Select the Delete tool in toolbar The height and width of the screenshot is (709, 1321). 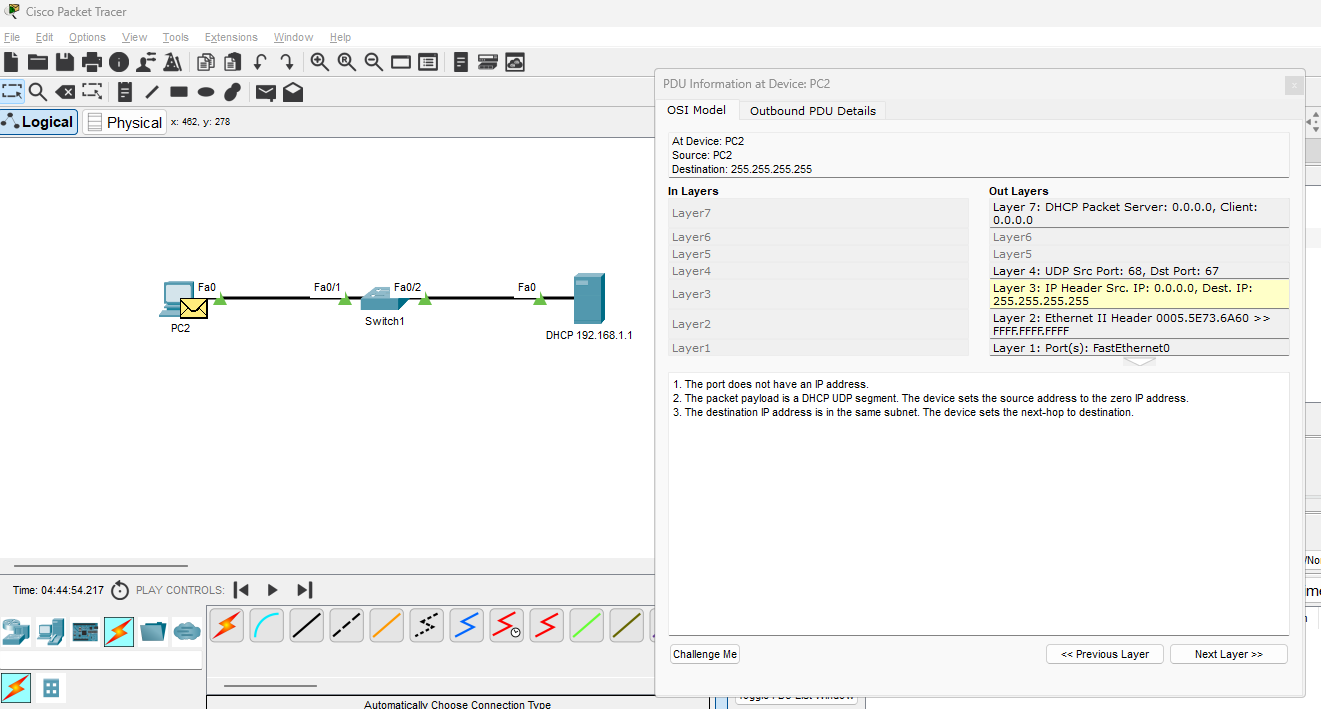tap(65, 93)
